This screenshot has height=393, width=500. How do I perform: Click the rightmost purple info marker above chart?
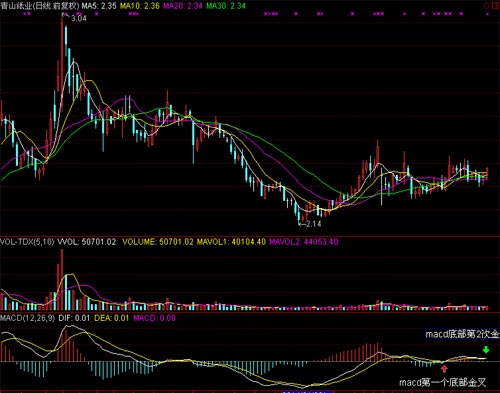pyautogui.click(x=488, y=14)
